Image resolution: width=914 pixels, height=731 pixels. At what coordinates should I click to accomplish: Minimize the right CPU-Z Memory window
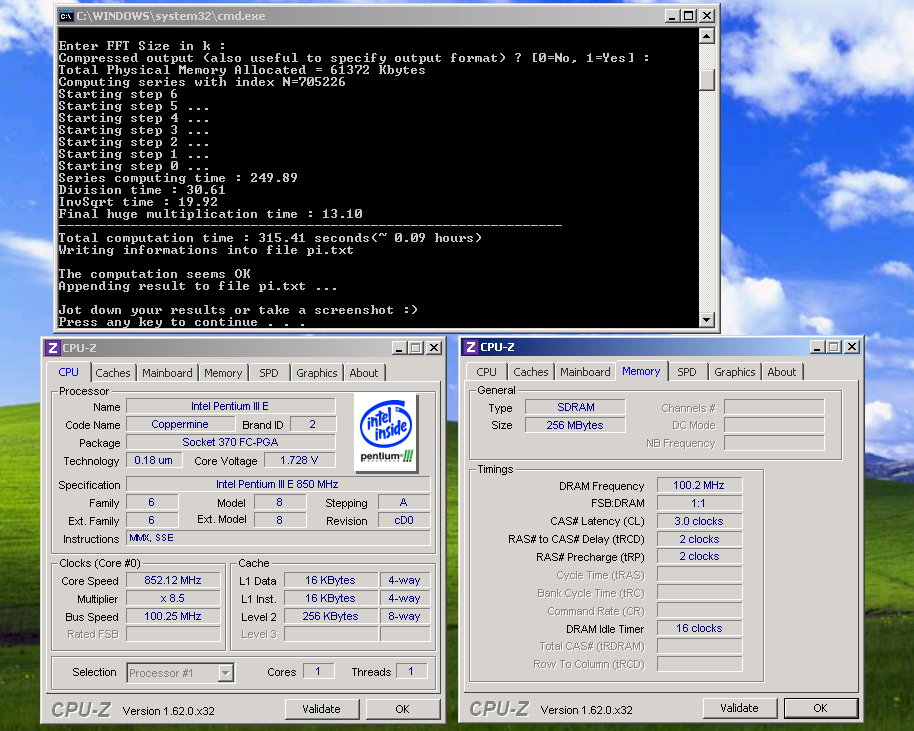pos(817,347)
